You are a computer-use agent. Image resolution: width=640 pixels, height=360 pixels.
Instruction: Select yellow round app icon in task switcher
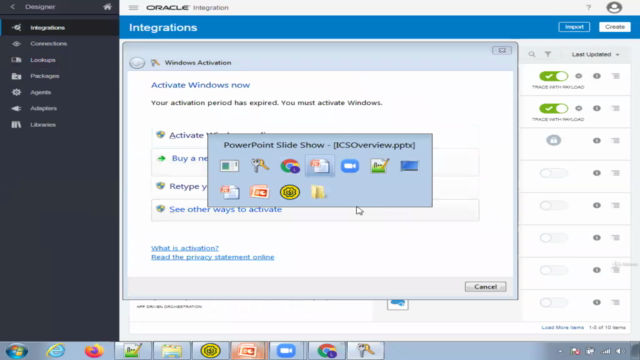pos(290,192)
